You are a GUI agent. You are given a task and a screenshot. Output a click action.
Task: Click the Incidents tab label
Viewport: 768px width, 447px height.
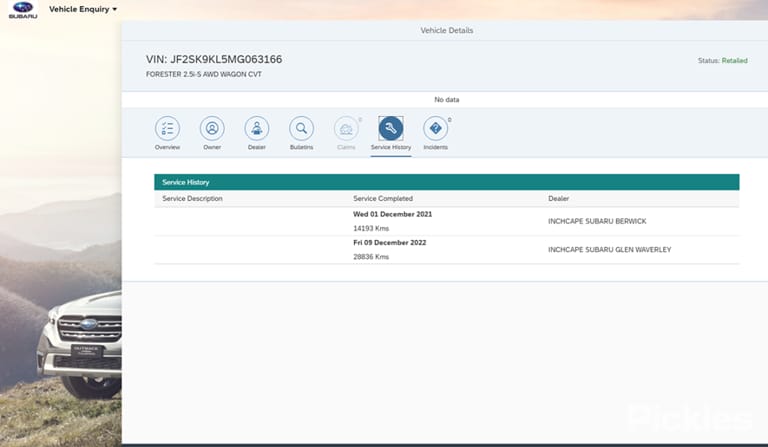(435, 147)
